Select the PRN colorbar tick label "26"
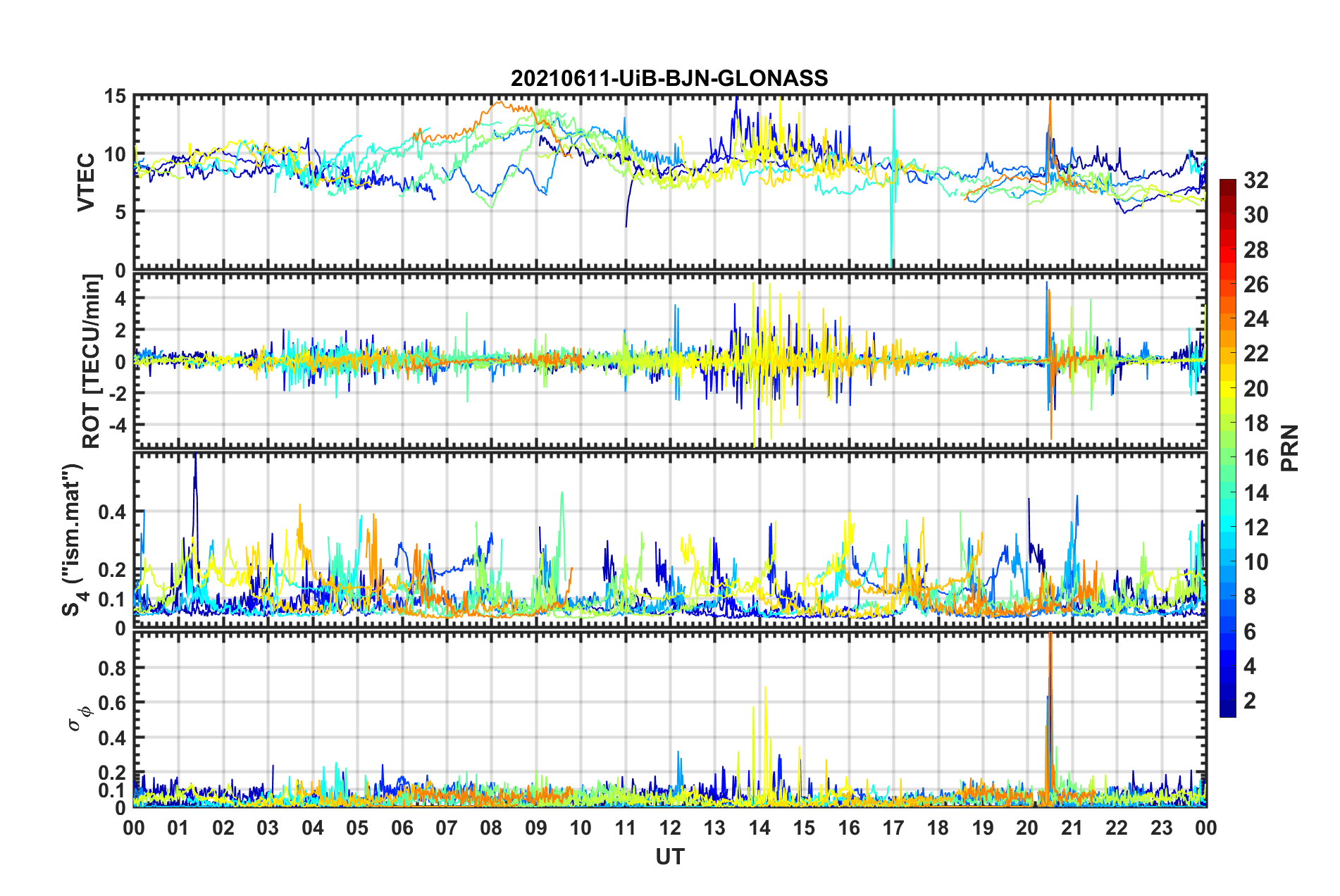The height and width of the screenshot is (896, 1340). pos(1256,285)
